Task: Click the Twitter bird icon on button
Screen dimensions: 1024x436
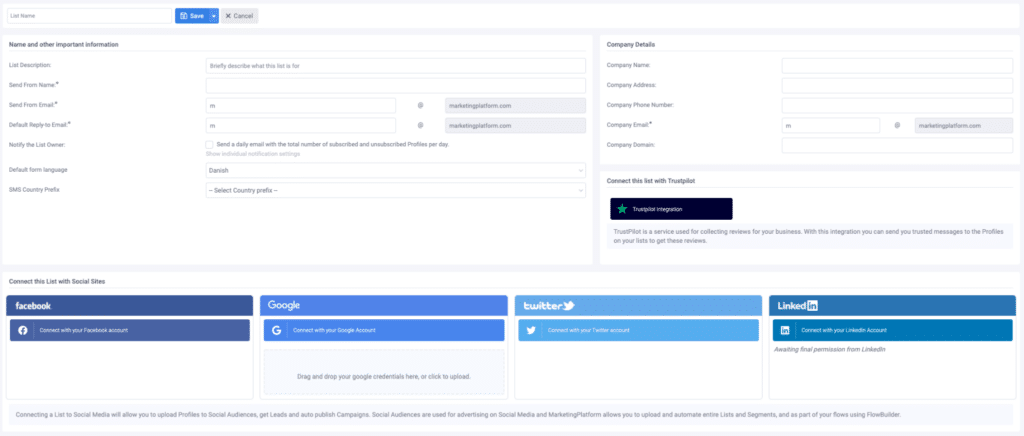Action: 531,330
